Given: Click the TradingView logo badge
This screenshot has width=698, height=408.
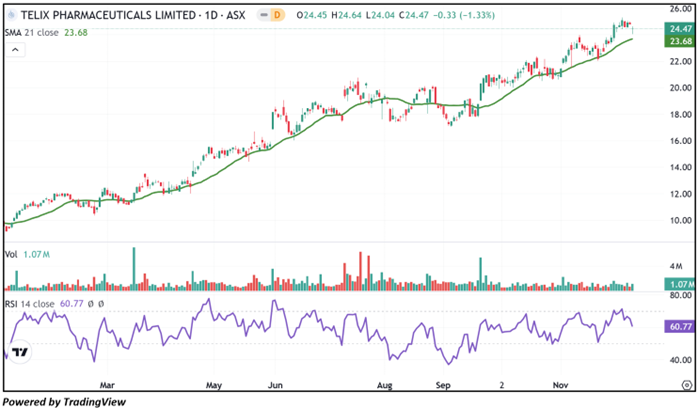Looking at the screenshot, I should (19, 352).
